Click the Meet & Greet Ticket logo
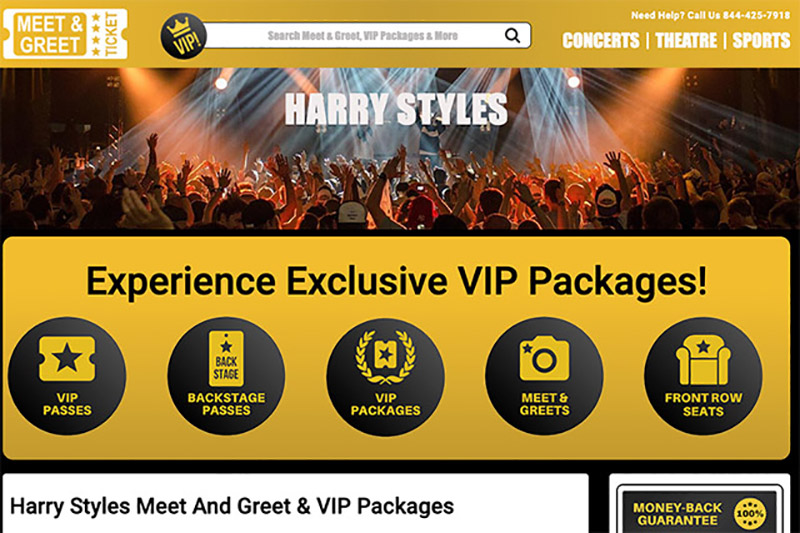 click(65, 34)
